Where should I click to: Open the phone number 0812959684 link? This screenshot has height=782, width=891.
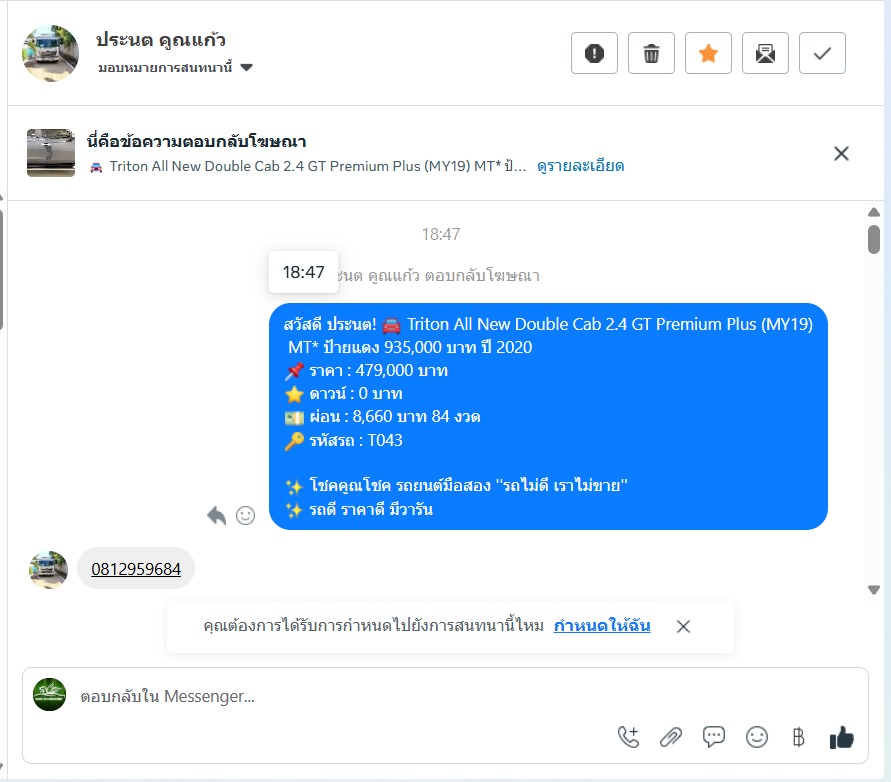point(136,569)
